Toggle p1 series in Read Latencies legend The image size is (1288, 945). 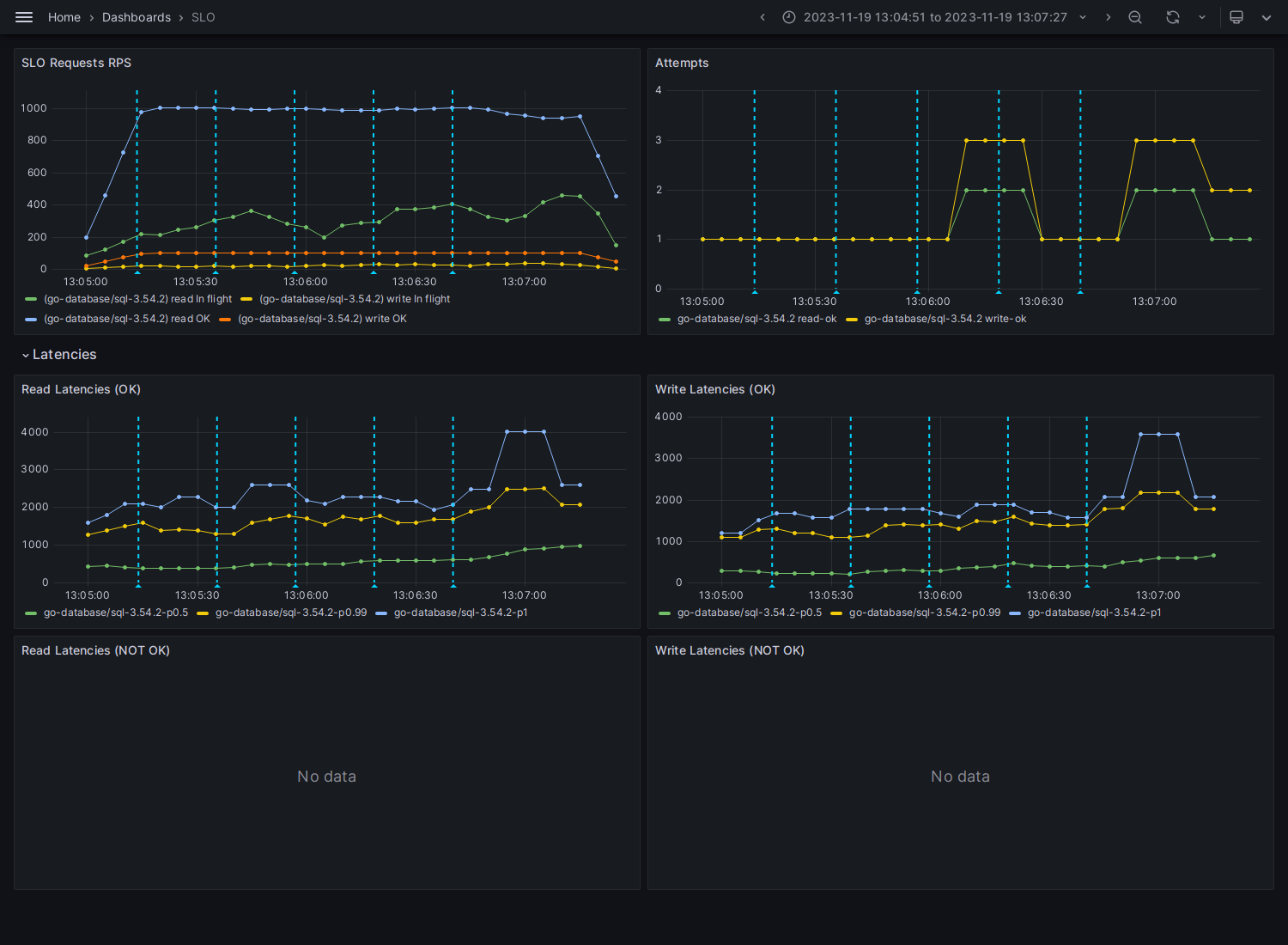click(x=461, y=613)
